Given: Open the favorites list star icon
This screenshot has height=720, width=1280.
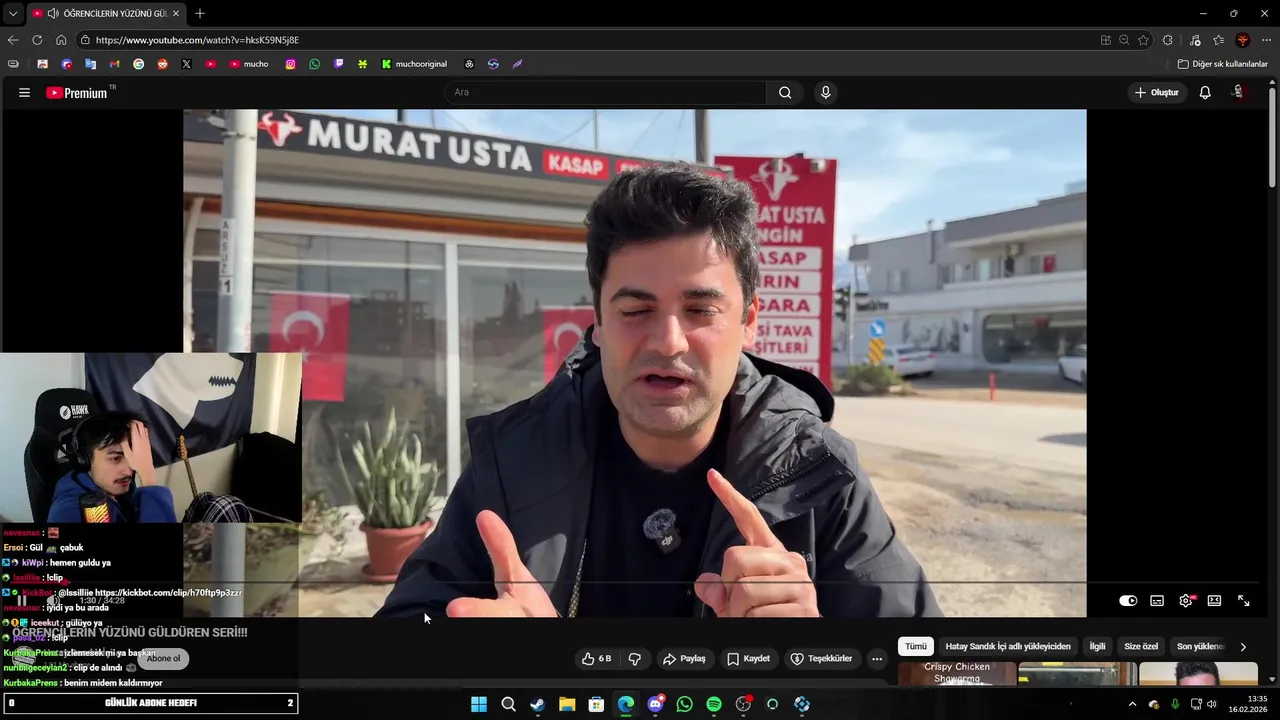Looking at the screenshot, I should pos(1218,40).
